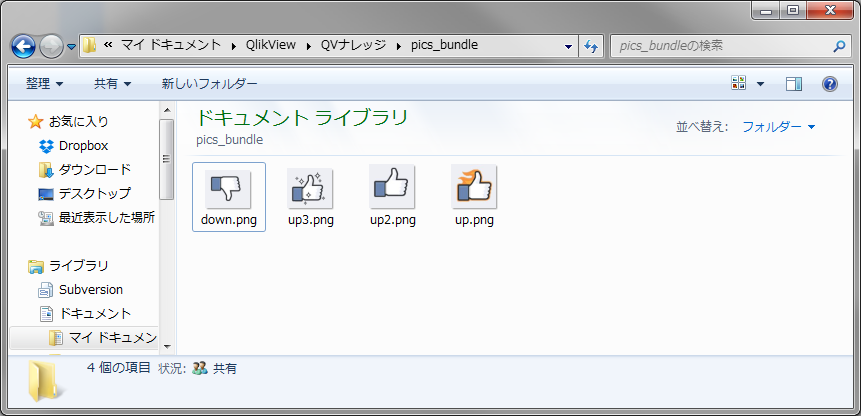
Task: Open the 共有 menu
Action: [x=112, y=84]
